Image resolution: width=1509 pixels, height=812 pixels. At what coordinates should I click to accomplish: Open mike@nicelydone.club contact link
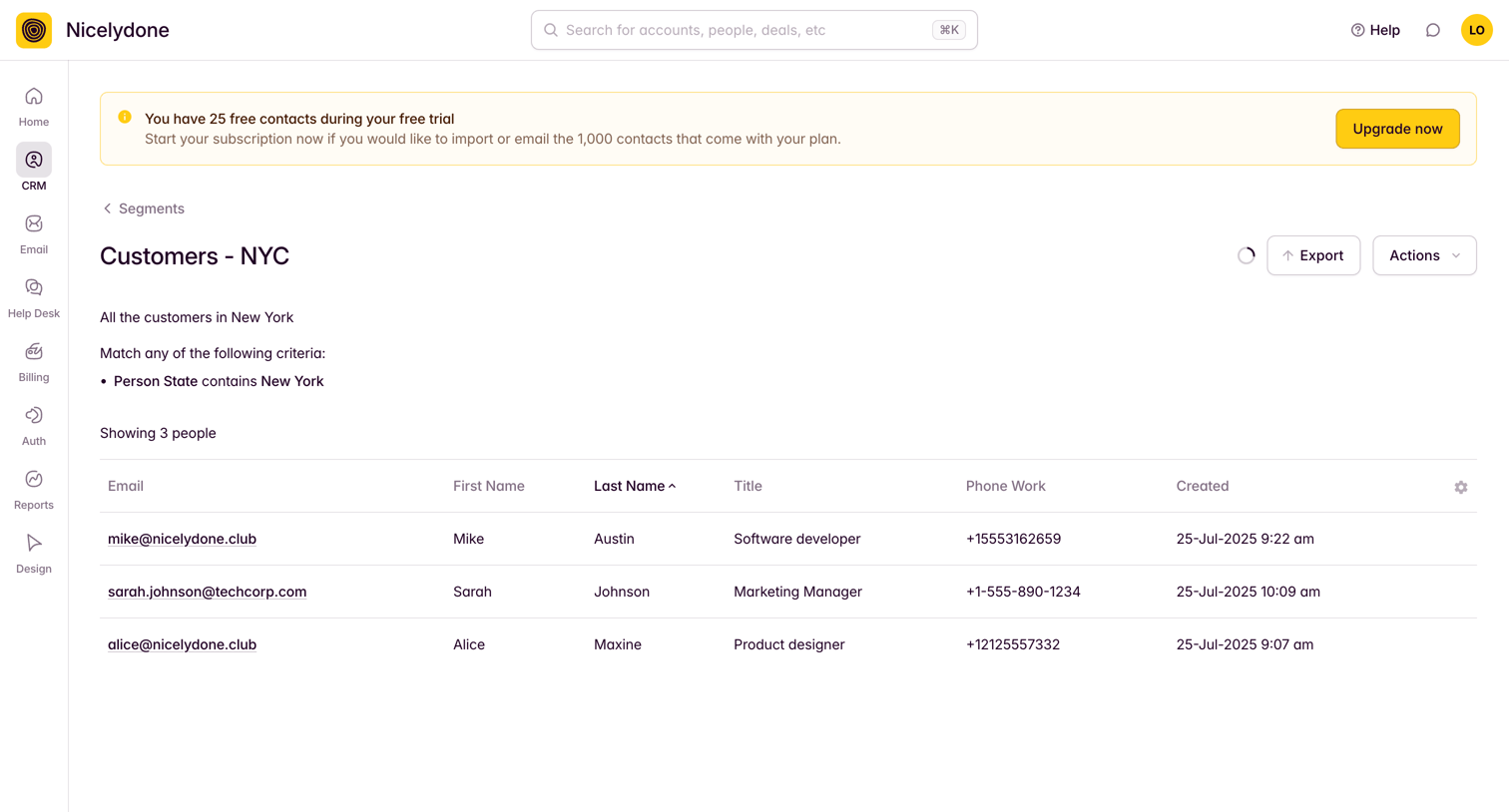[x=182, y=539]
